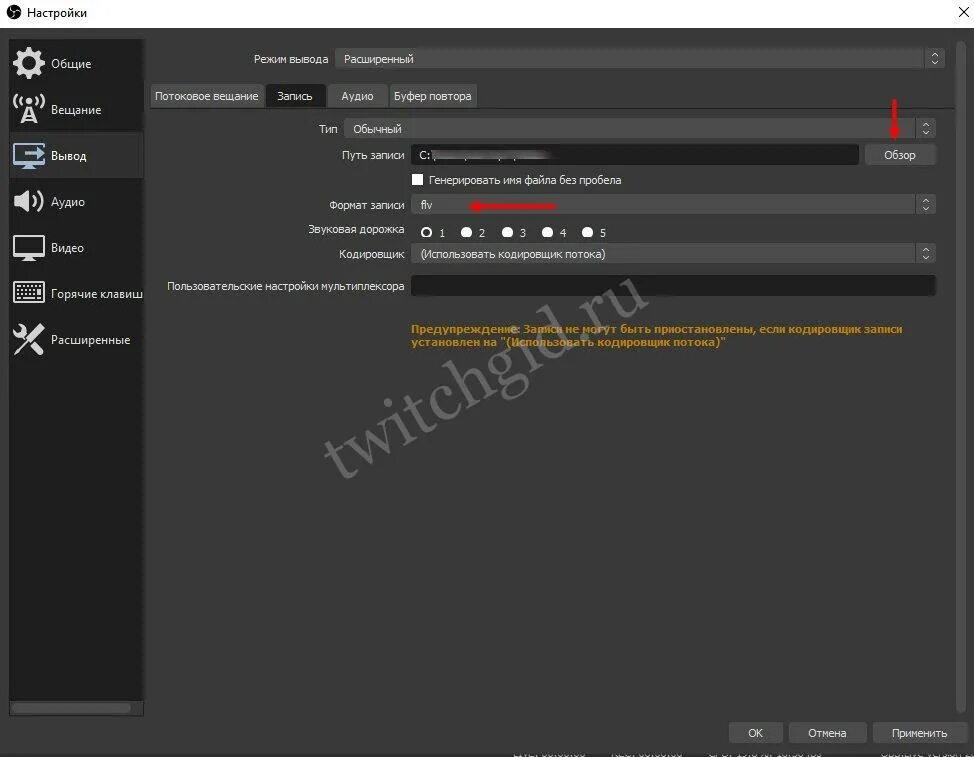Select audio track 2 radio button
Image resolution: width=974 pixels, height=757 pixels.
[467, 232]
